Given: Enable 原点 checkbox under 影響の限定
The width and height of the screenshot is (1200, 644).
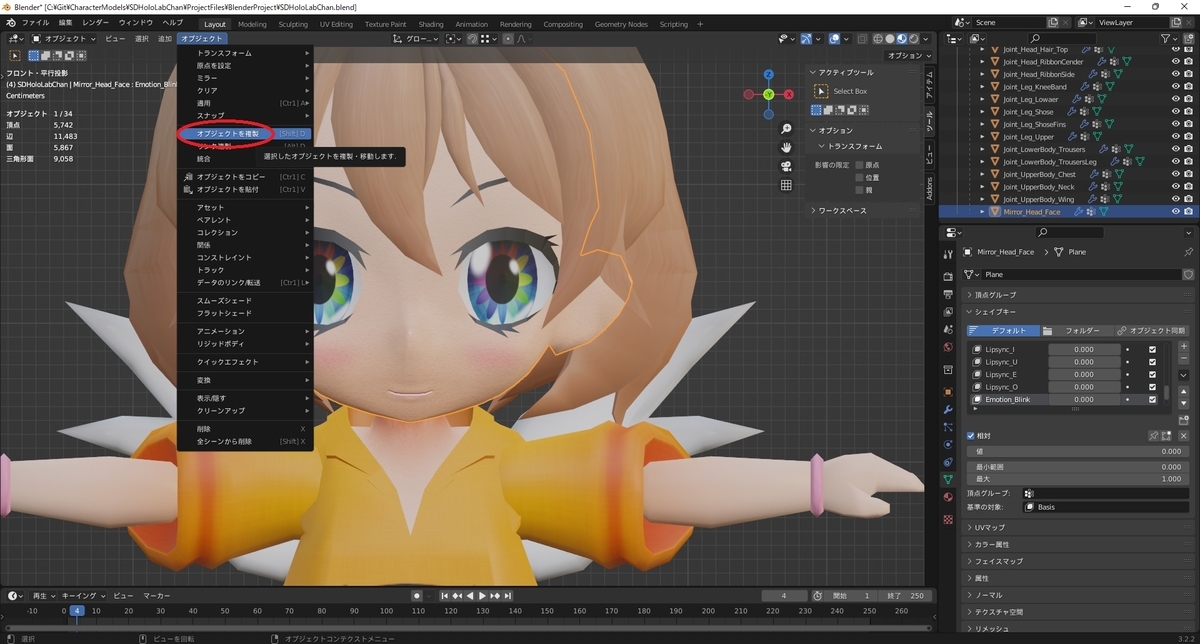Looking at the screenshot, I should 859,164.
